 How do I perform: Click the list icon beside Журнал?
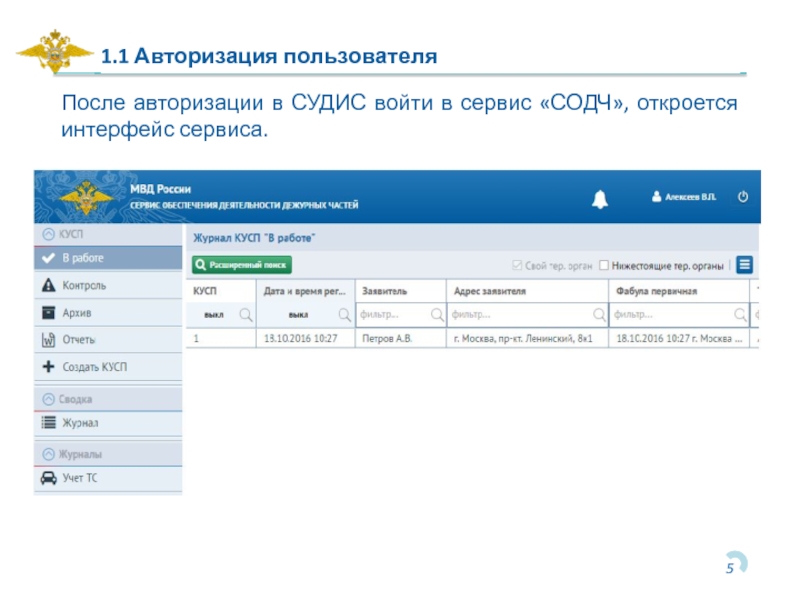pyautogui.click(x=48, y=422)
